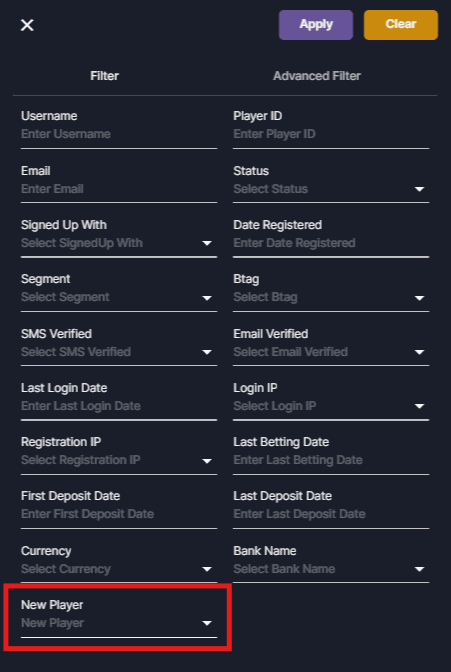Focus the Player ID input field
Image resolution: width=451 pixels, height=672 pixels.
pyautogui.click(x=331, y=134)
